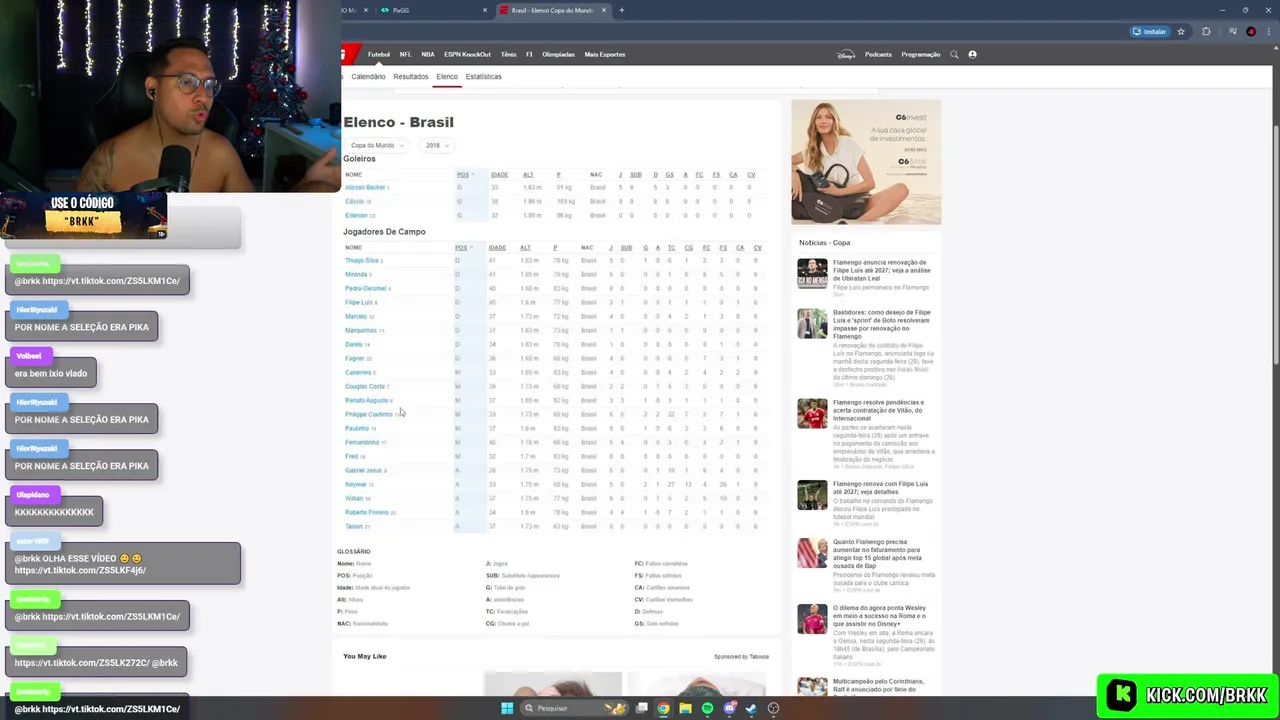Open the Futebol menu in ESPN header
This screenshot has width=1280, height=720.
tap(379, 54)
